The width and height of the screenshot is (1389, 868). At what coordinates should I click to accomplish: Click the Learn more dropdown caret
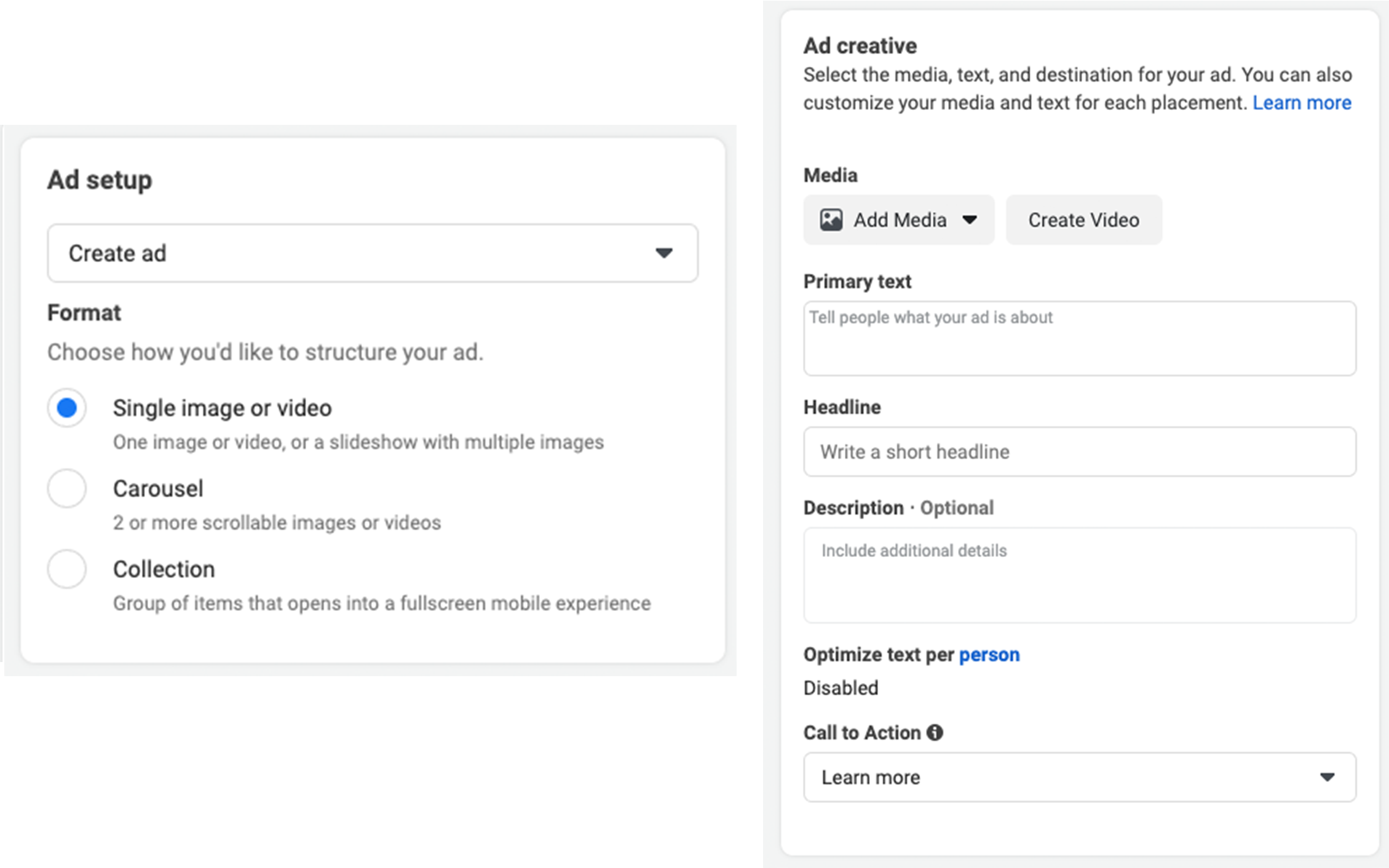[x=1327, y=777]
